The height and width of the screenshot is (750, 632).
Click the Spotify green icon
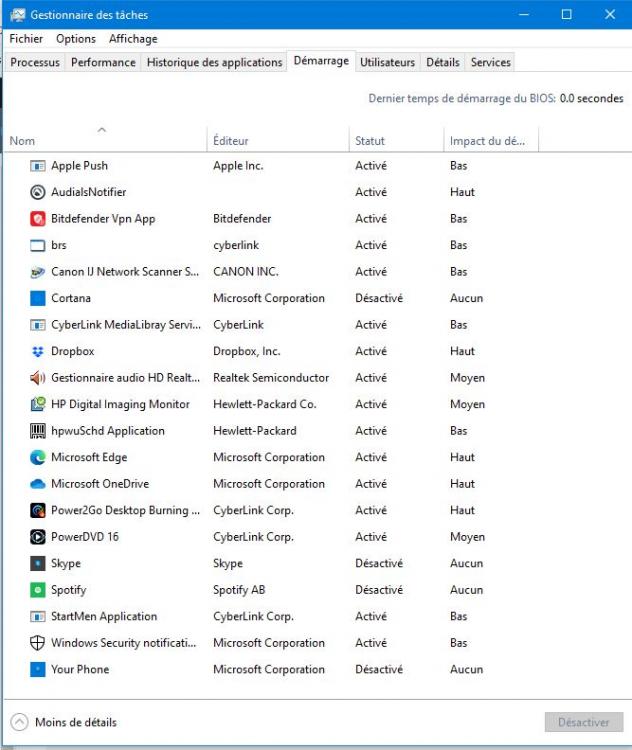37,590
